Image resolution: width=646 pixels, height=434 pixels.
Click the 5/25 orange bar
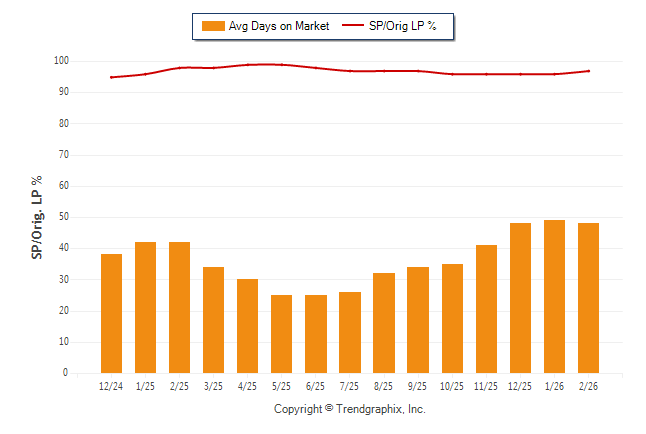[x=281, y=334]
